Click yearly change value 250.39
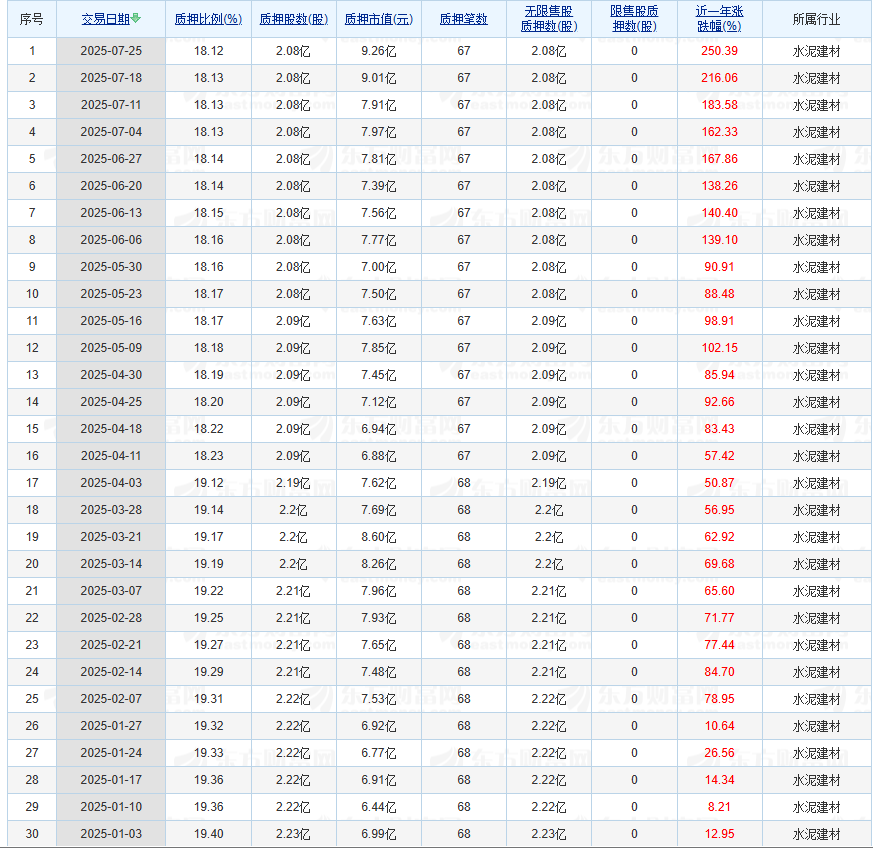The width and height of the screenshot is (873, 848). coord(719,51)
